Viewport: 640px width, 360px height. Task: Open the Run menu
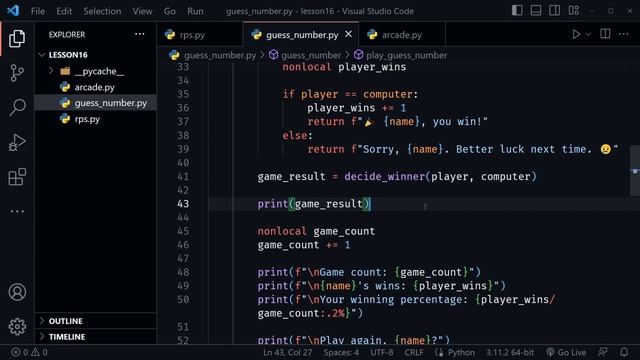point(195,11)
